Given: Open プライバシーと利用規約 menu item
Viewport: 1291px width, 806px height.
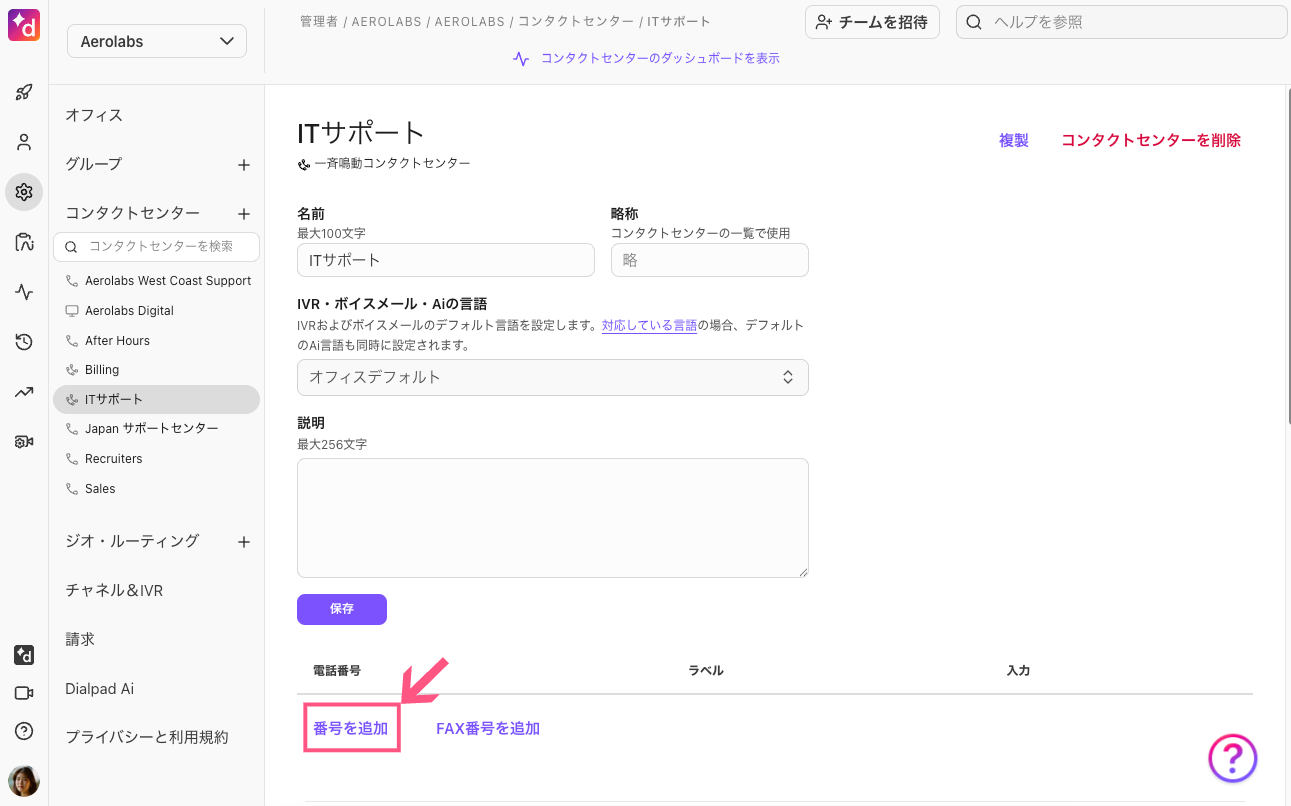Looking at the screenshot, I should (147, 737).
